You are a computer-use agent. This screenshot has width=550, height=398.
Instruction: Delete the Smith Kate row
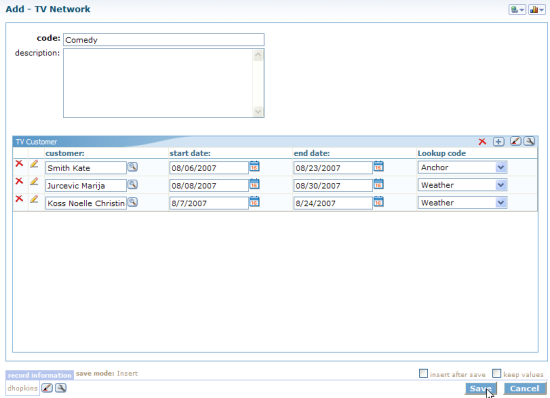click(x=19, y=163)
